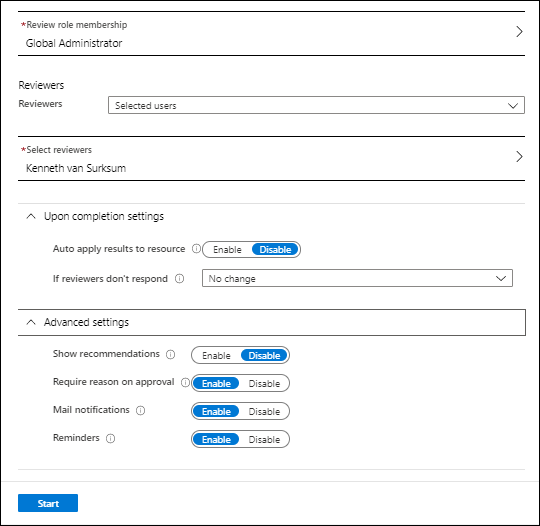Enable Auto apply results to resource
This screenshot has height=526, width=540.
click(227, 249)
